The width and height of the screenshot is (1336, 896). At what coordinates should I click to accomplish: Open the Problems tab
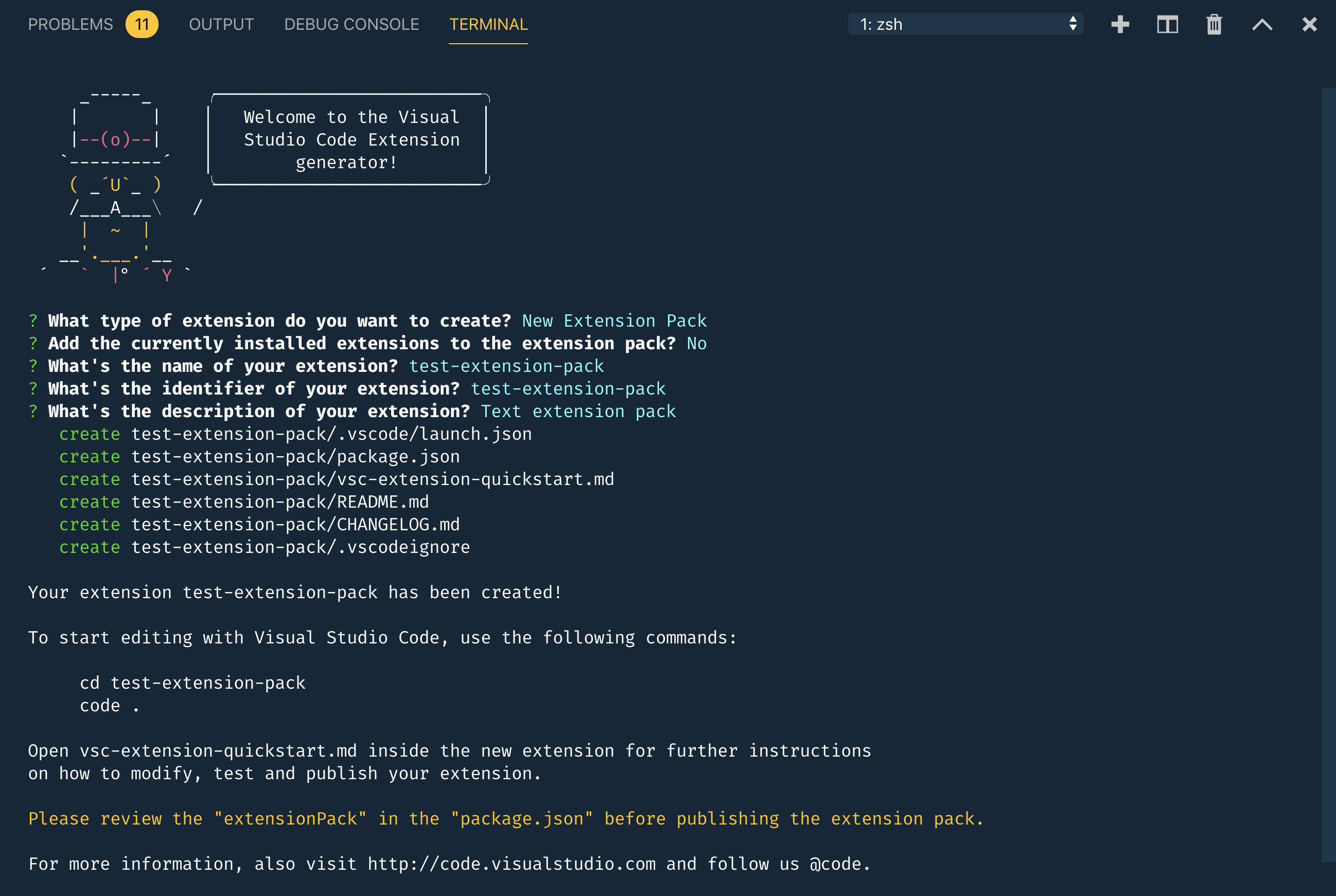tap(71, 25)
